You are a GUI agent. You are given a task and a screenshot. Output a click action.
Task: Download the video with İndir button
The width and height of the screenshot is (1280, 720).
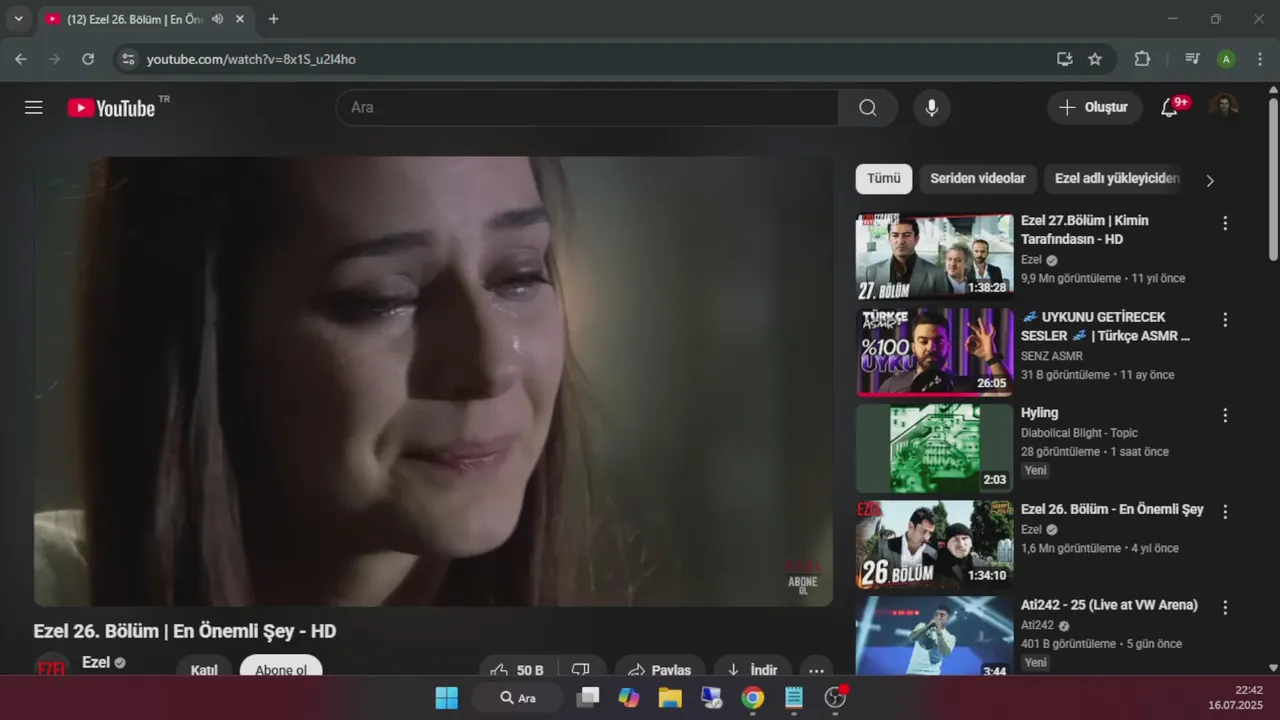pos(752,668)
